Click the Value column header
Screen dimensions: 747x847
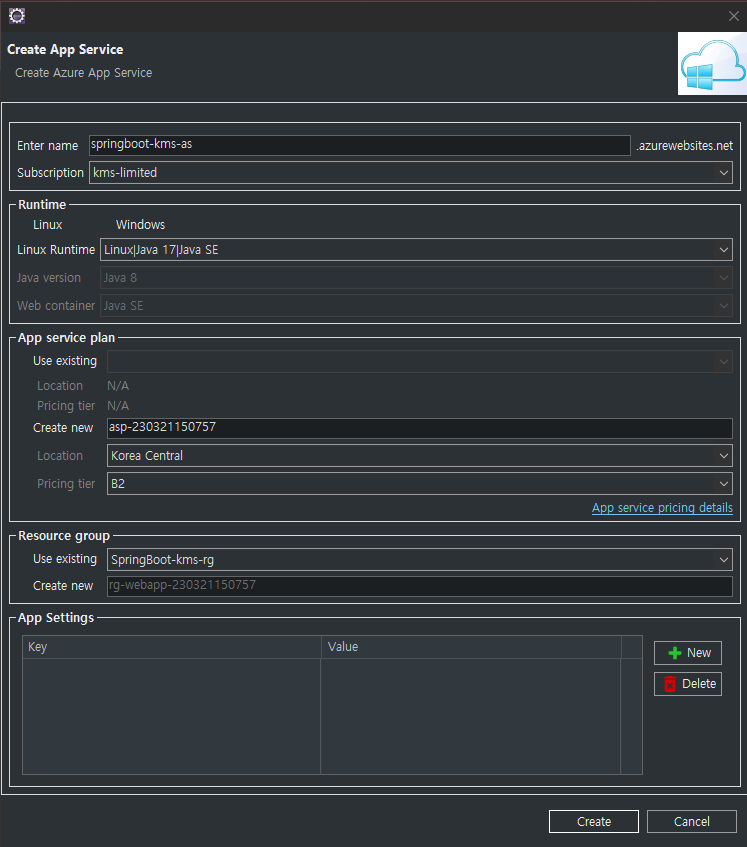pyautogui.click(x=471, y=647)
